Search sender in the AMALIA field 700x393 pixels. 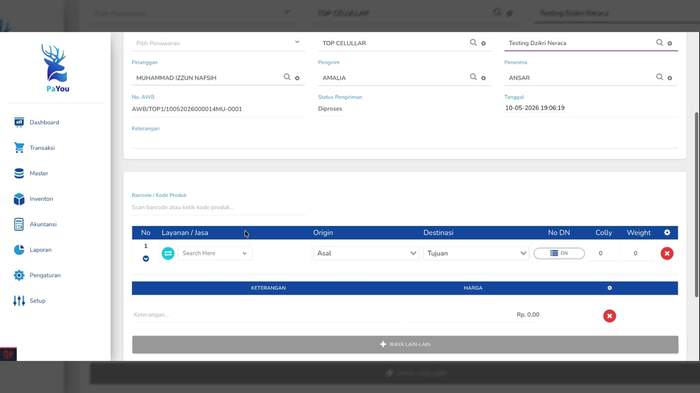click(x=473, y=77)
